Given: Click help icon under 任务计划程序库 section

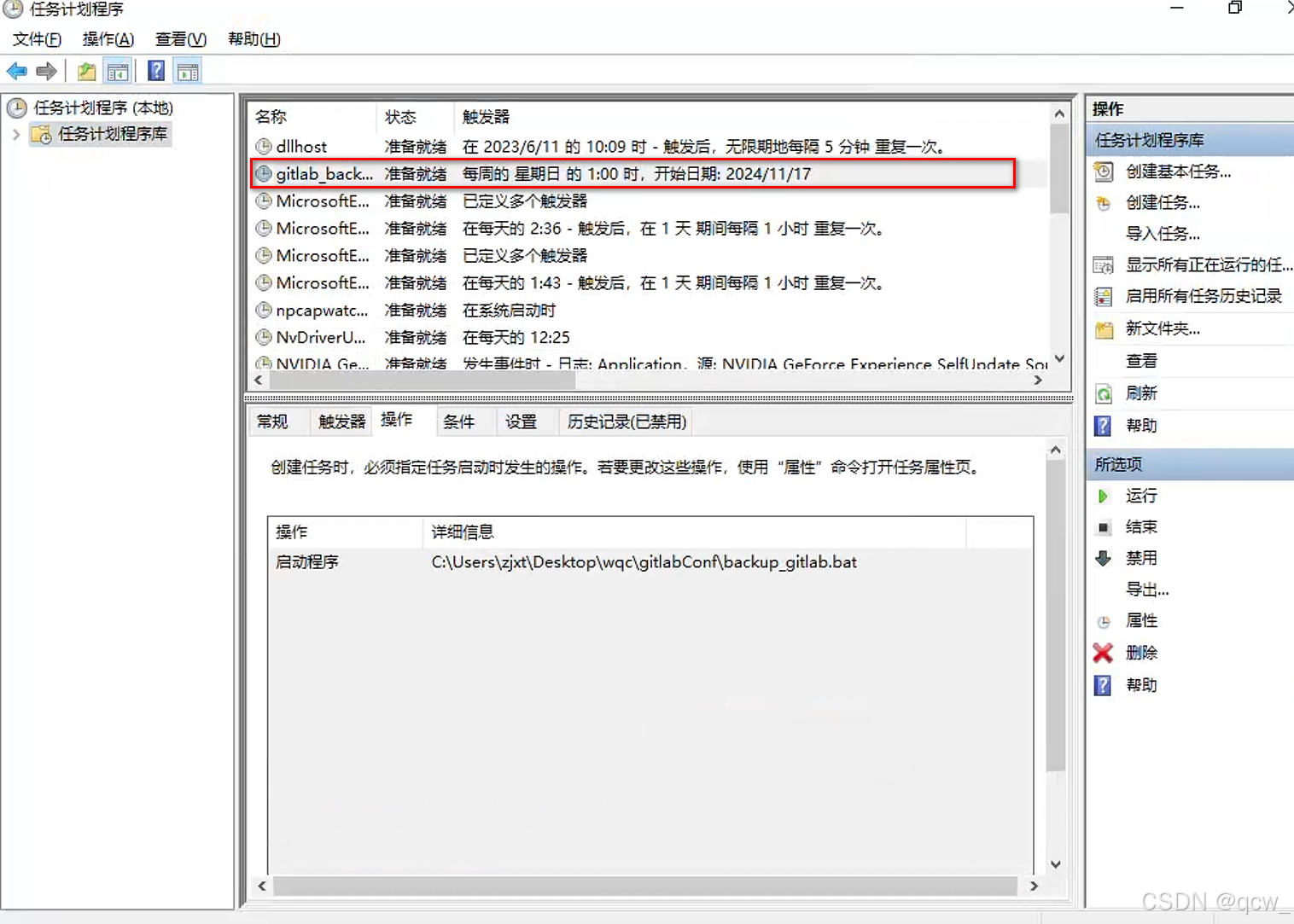Looking at the screenshot, I should tap(1103, 426).
